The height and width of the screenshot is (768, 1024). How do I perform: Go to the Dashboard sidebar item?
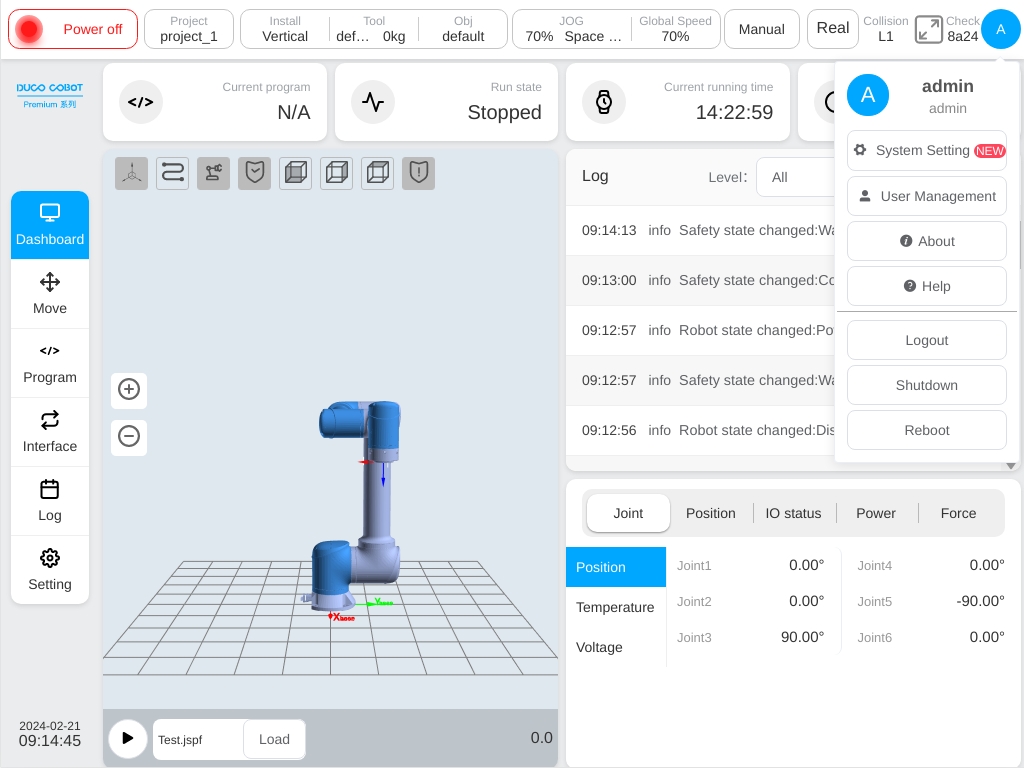50,225
